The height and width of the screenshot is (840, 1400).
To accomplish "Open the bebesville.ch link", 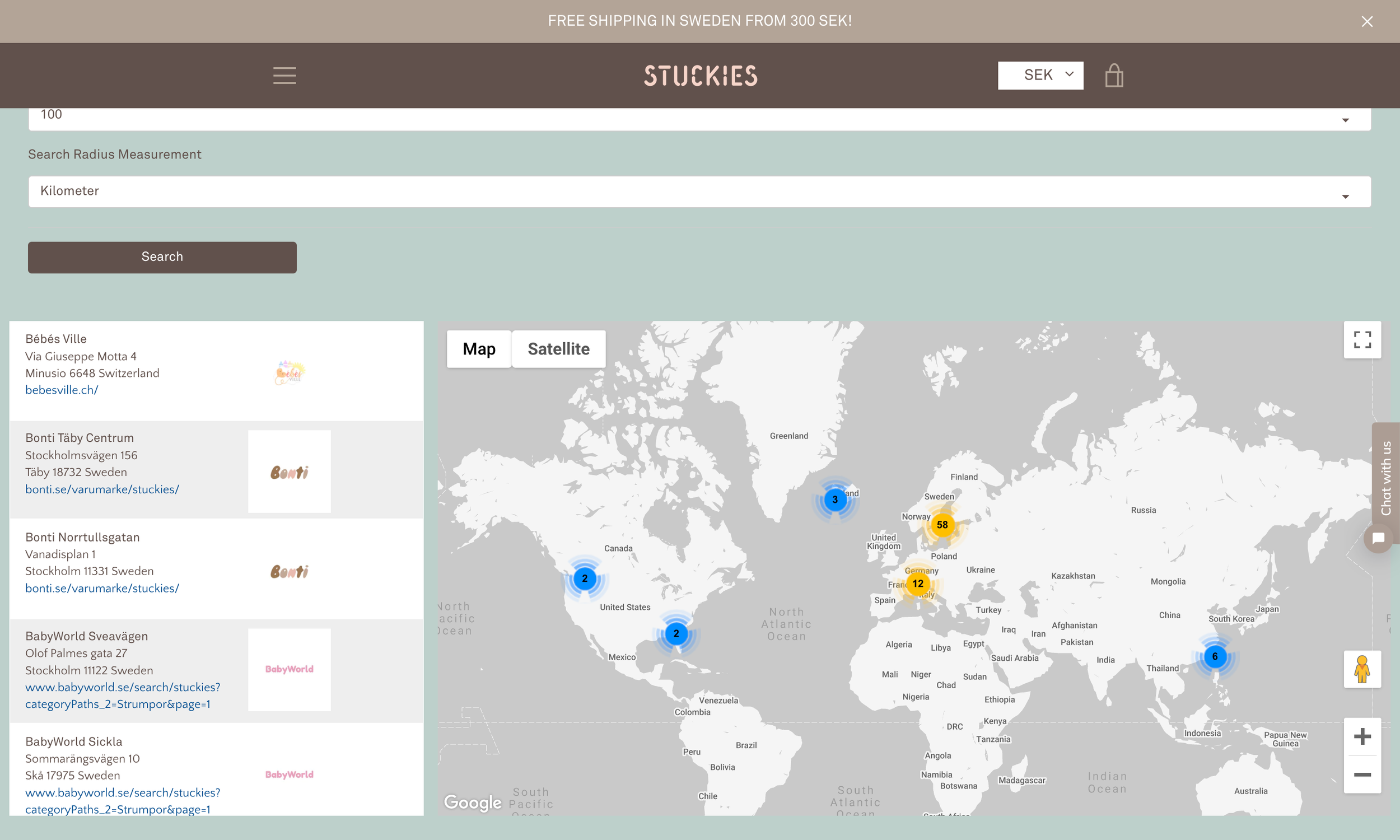I will click(62, 390).
